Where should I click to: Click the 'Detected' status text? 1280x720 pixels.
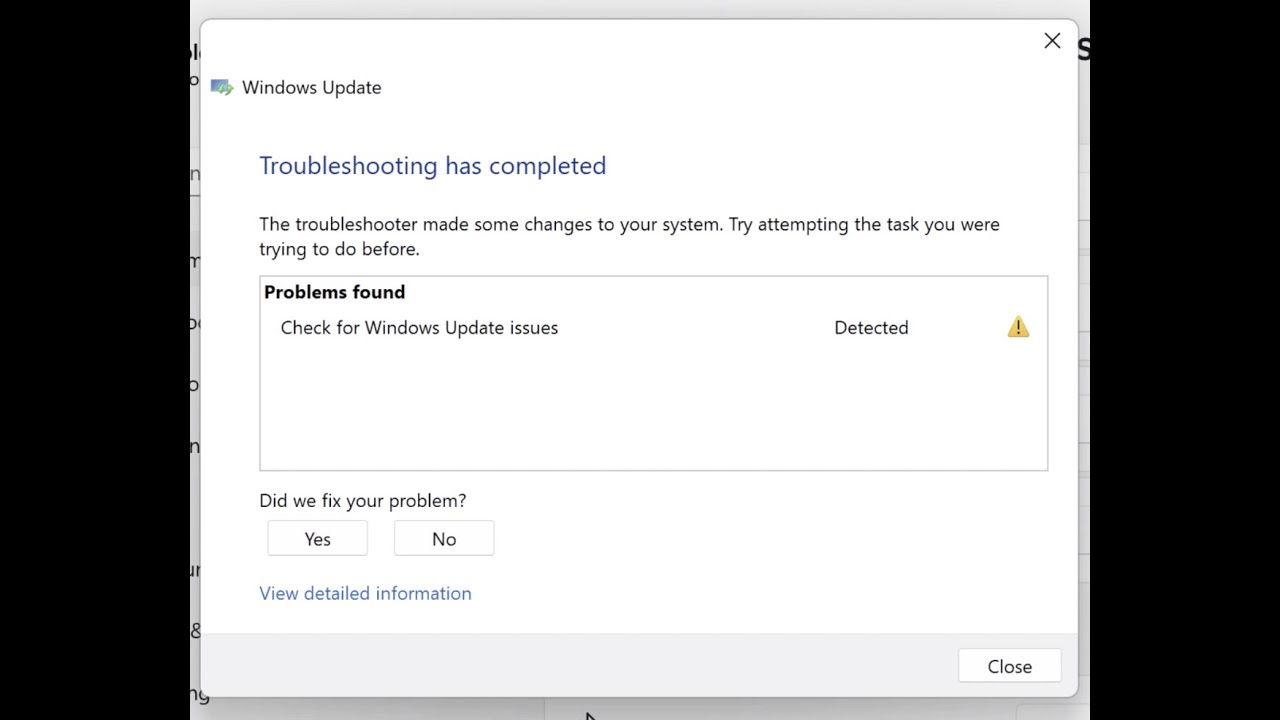tap(871, 328)
